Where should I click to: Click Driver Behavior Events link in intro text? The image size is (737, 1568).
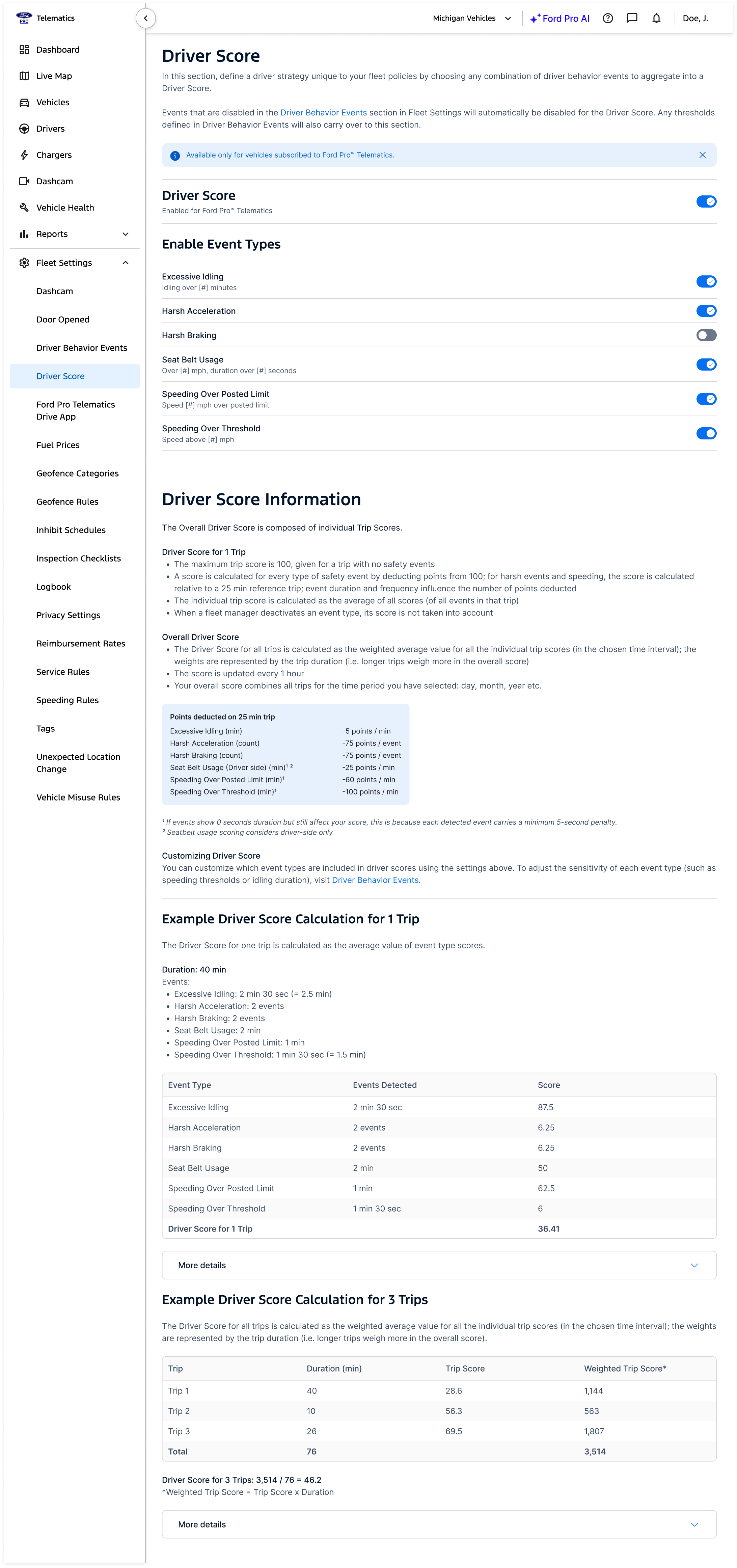click(323, 113)
